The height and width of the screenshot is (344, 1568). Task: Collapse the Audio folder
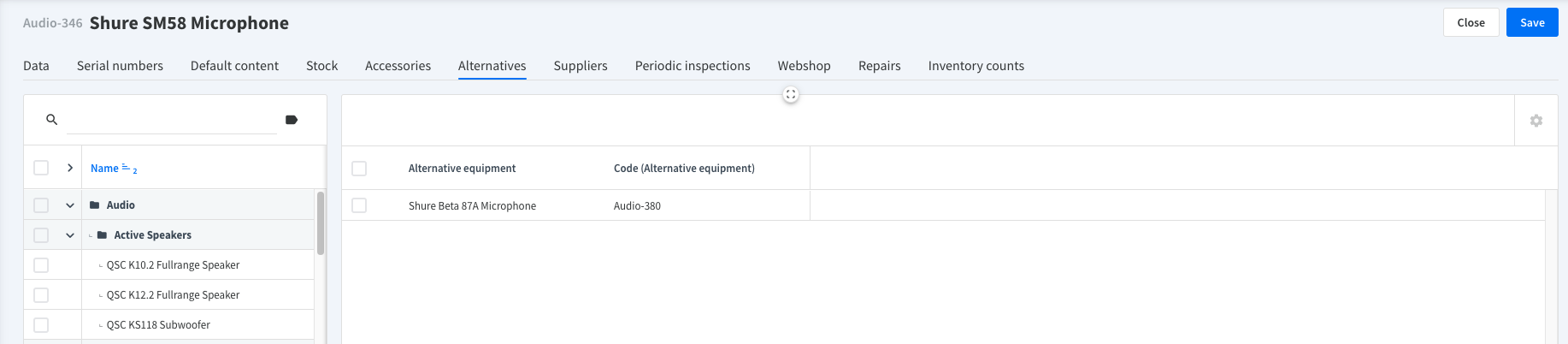(x=70, y=205)
